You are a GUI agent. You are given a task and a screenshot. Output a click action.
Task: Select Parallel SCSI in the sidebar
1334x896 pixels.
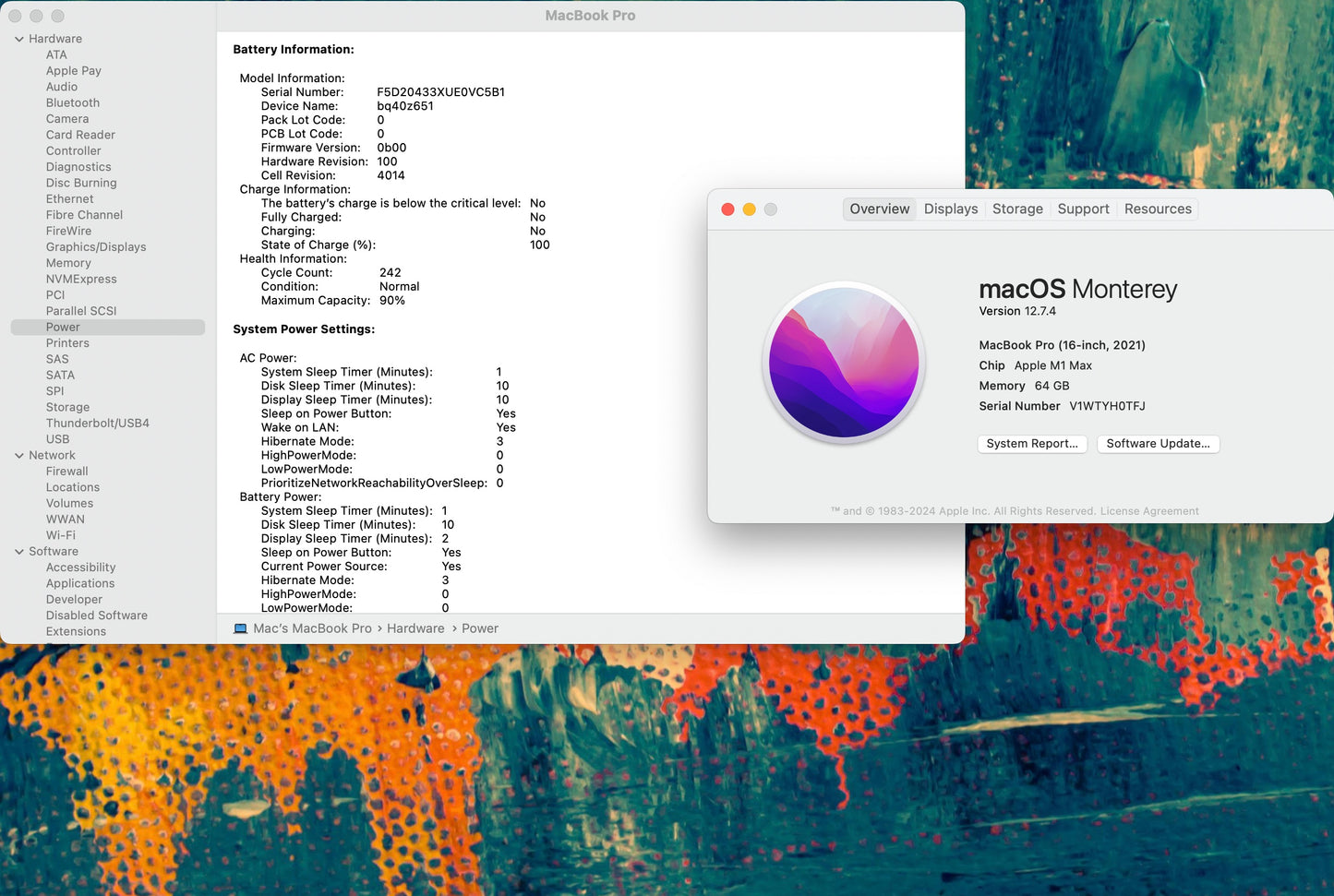point(81,311)
